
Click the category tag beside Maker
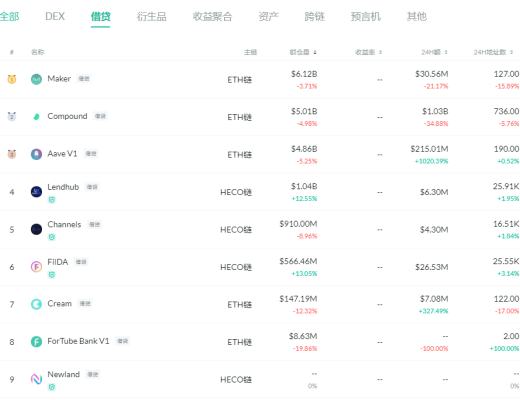(84, 79)
